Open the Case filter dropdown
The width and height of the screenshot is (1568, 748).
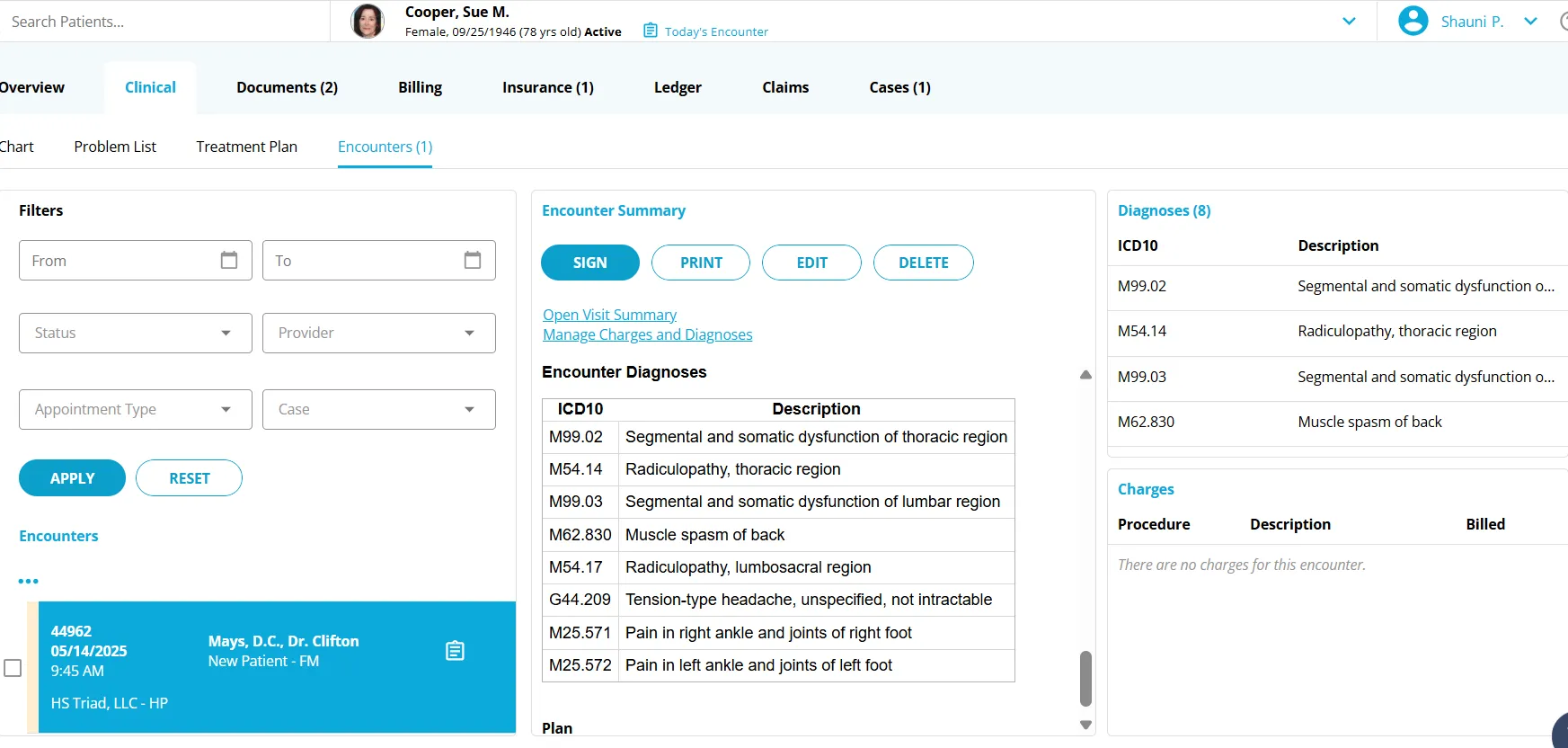tap(379, 409)
